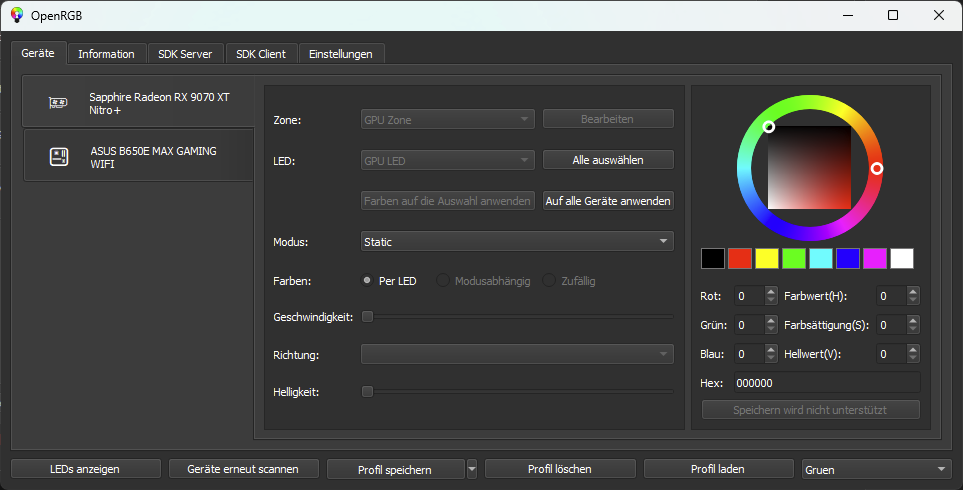
Task: Click the Farbwert(H) value field
Action: [892, 296]
